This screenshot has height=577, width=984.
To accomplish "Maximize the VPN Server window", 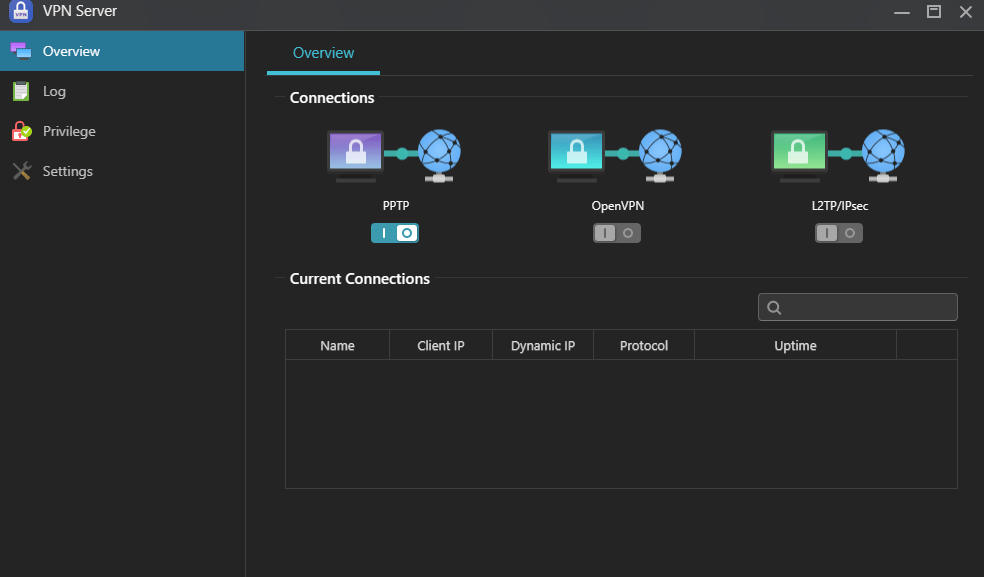I will [x=934, y=11].
